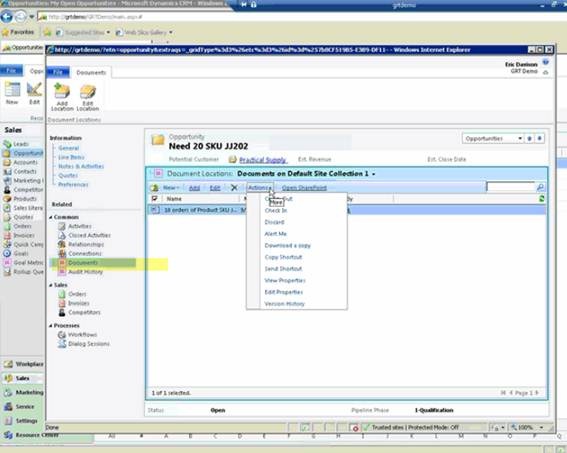
Task: Open the zoom level 100% dropdown
Action: [541, 427]
